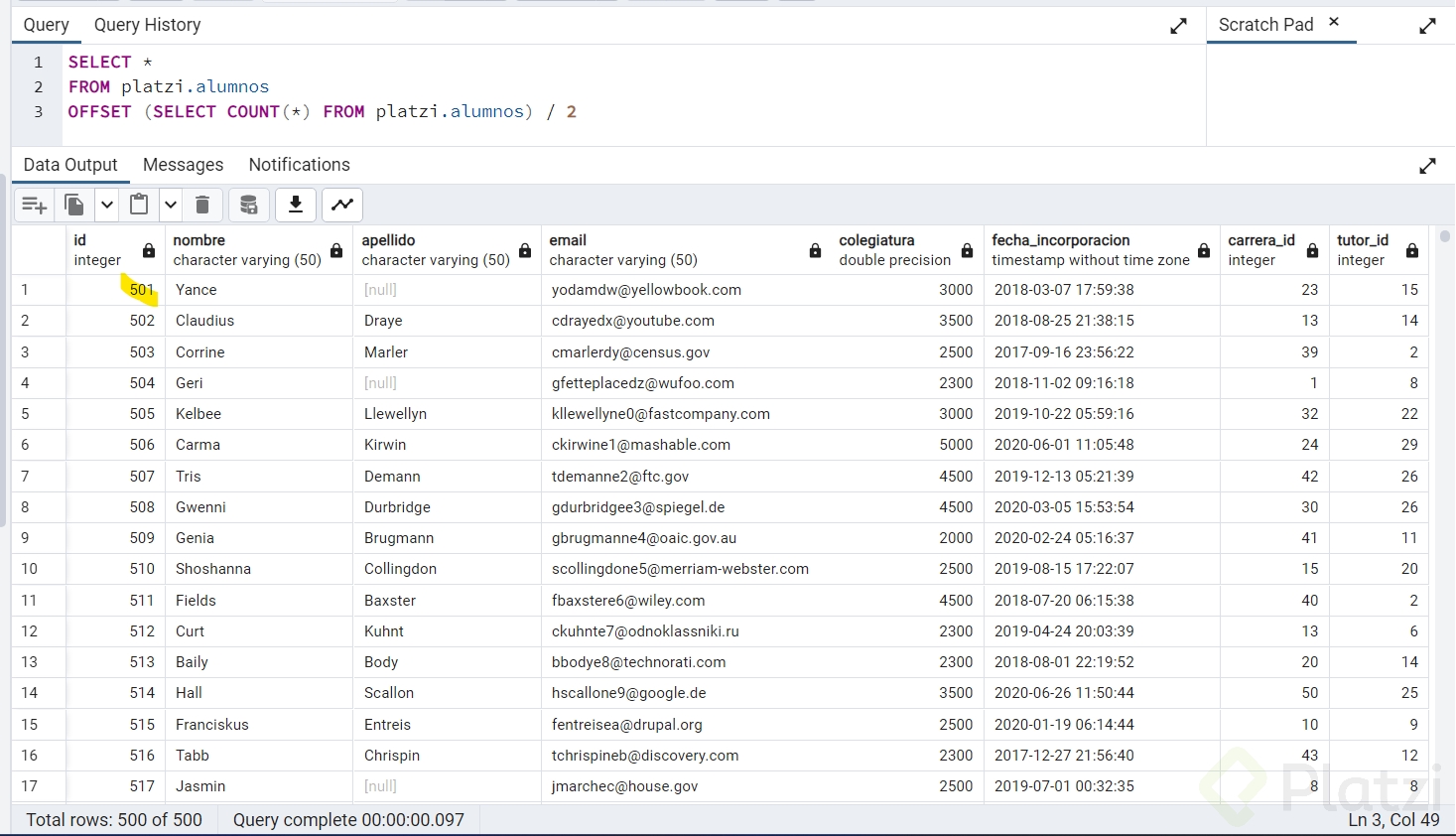Click the Scratch Pad text area

[1330, 95]
